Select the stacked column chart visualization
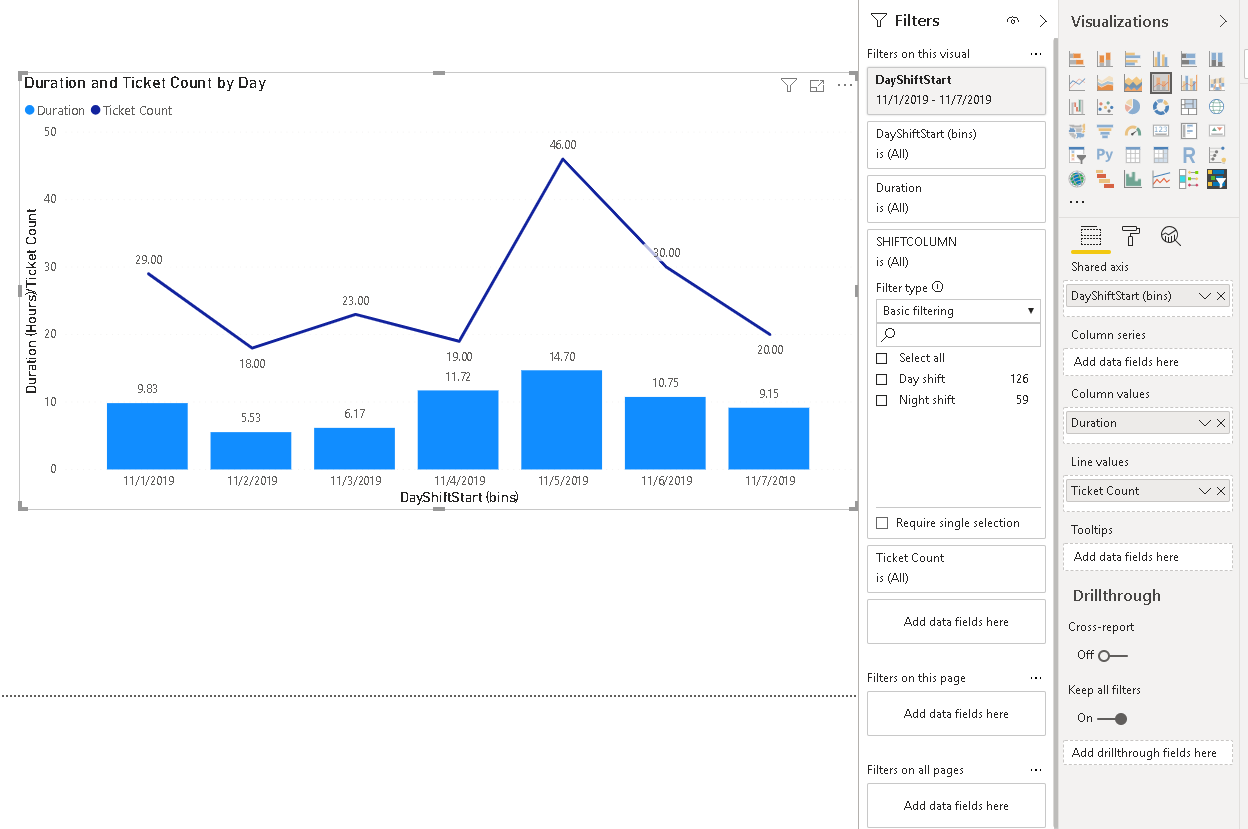 1105,59
